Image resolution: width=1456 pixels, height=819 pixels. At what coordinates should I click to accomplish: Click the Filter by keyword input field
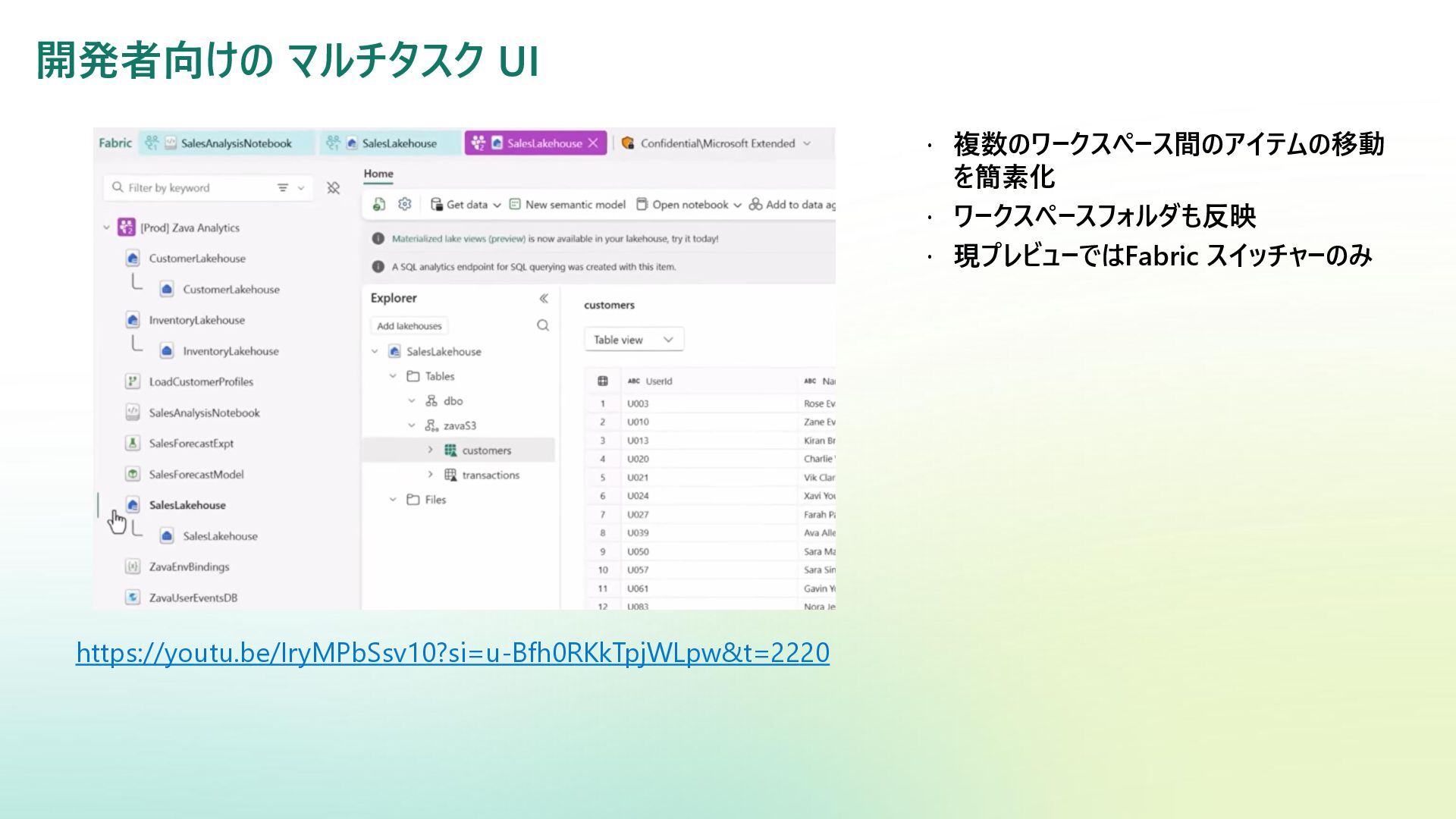[x=190, y=188]
